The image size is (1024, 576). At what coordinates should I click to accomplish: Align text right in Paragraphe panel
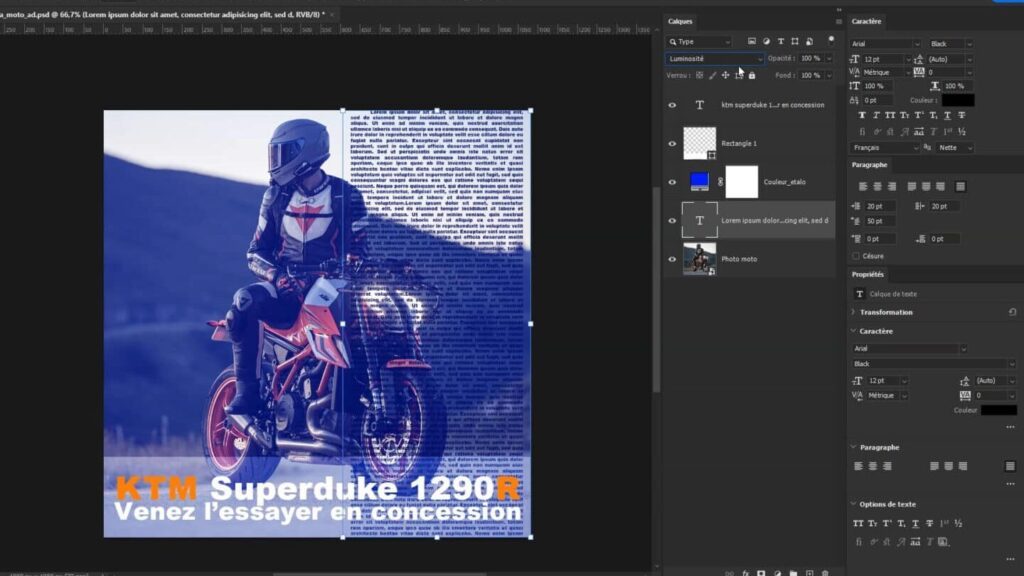pos(891,186)
